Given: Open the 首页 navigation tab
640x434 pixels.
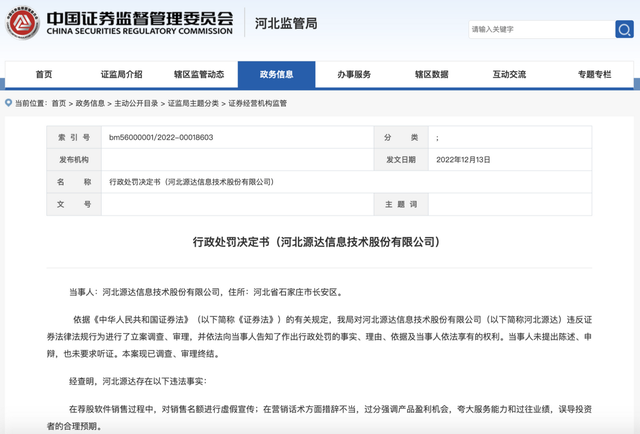Looking at the screenshot, I should pos(44,74).
